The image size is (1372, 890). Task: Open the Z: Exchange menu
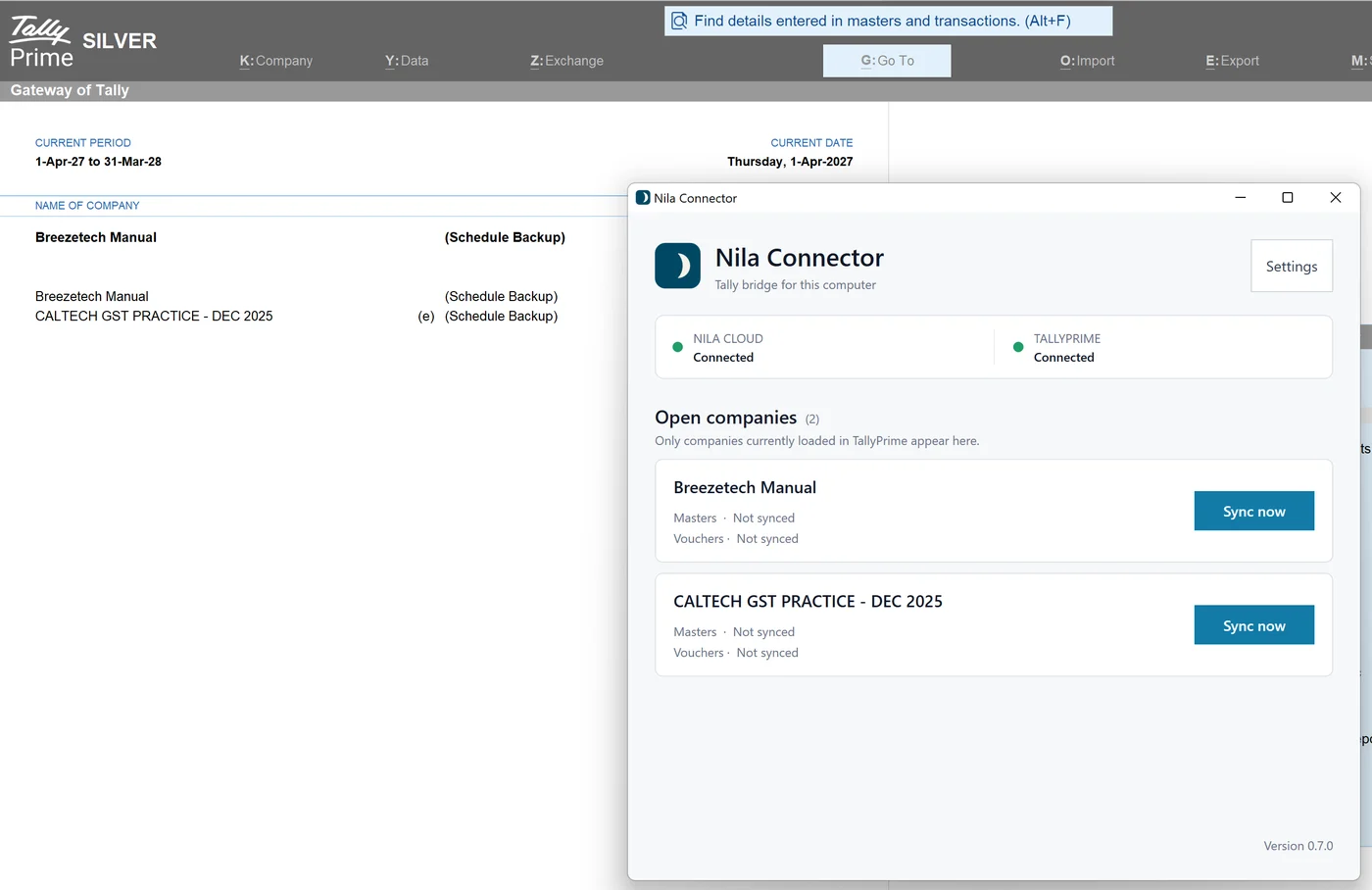566,61
